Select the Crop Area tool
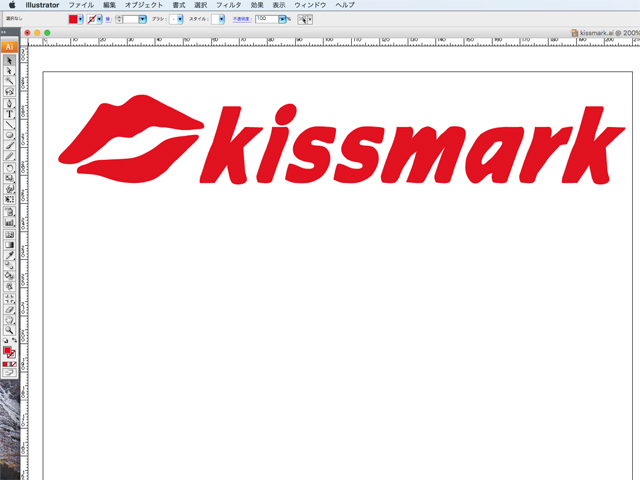 pos(9,299)
